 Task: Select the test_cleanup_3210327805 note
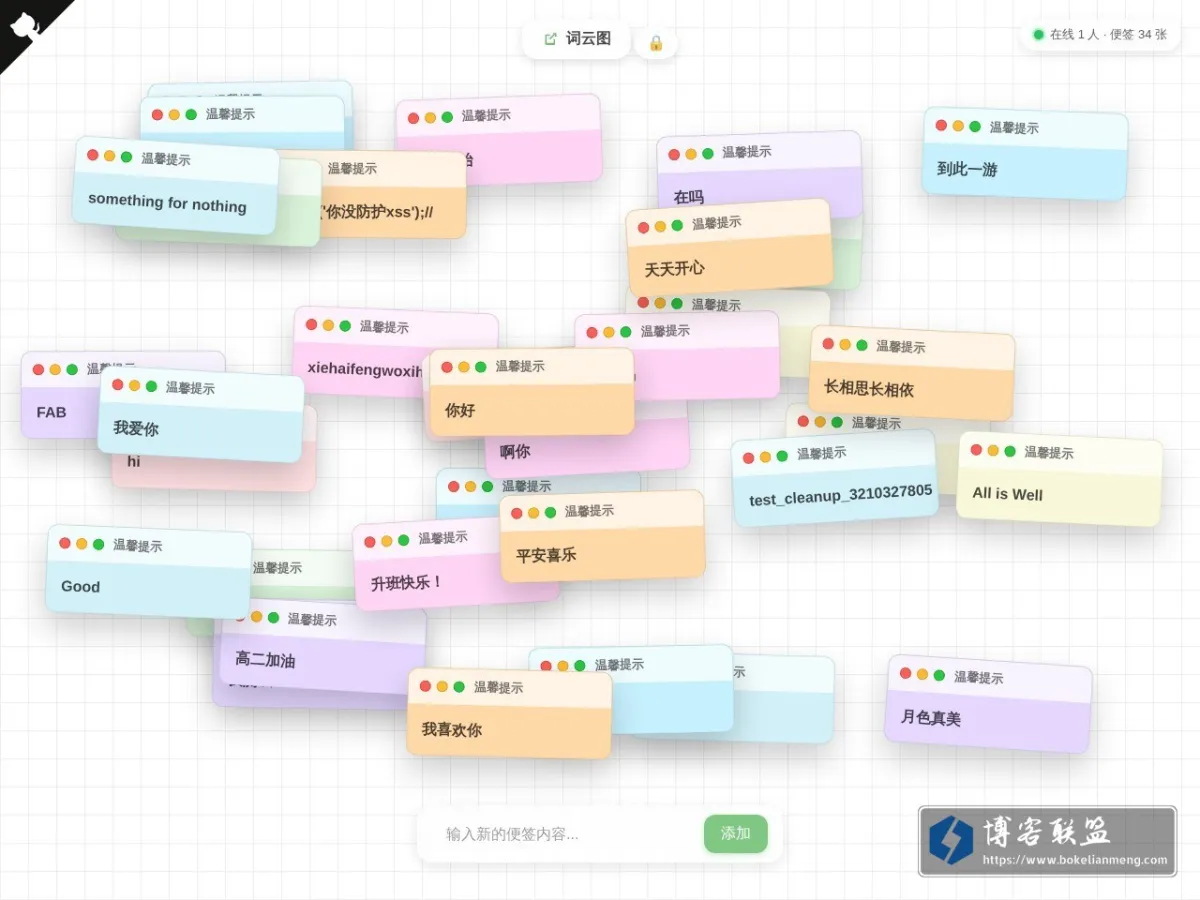click(x=834, y=479)
